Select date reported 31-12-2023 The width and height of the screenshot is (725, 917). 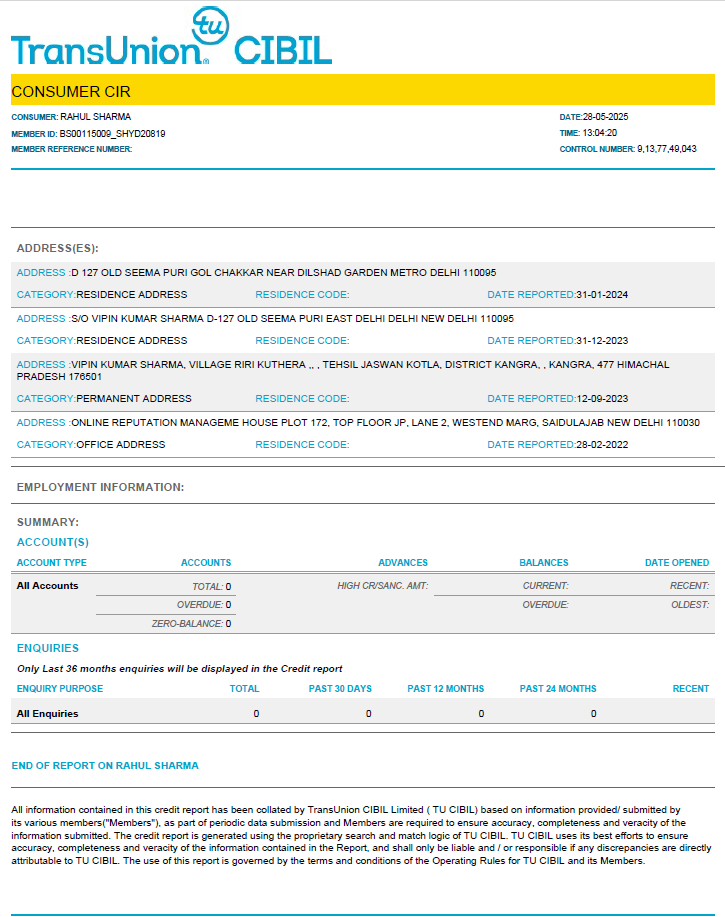(x=602, y=340)
